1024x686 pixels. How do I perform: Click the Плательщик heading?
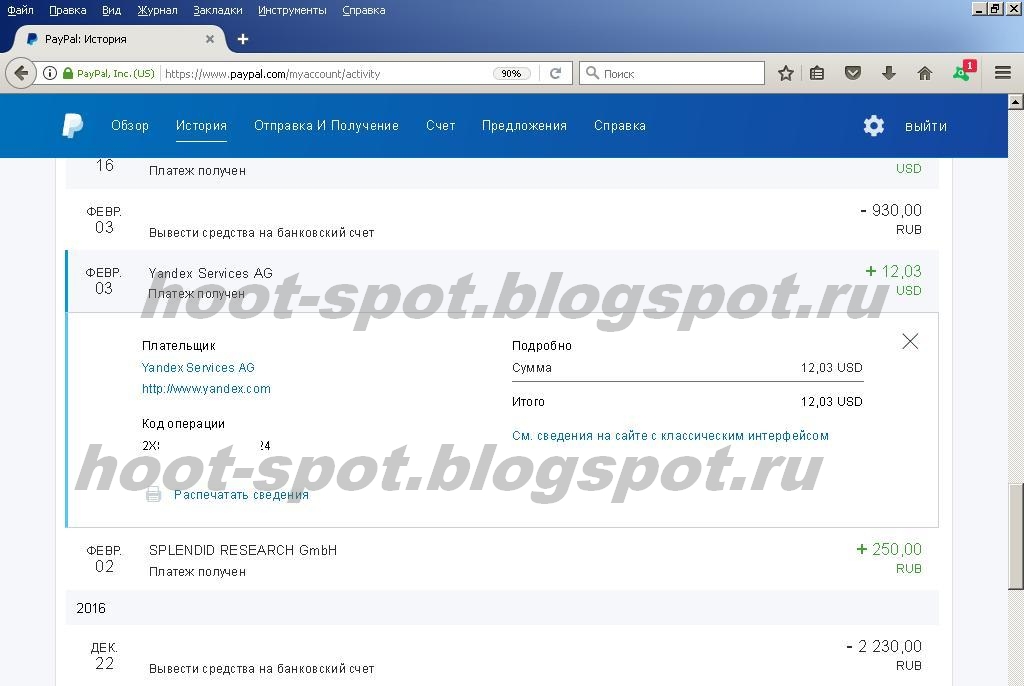[178, 346]
